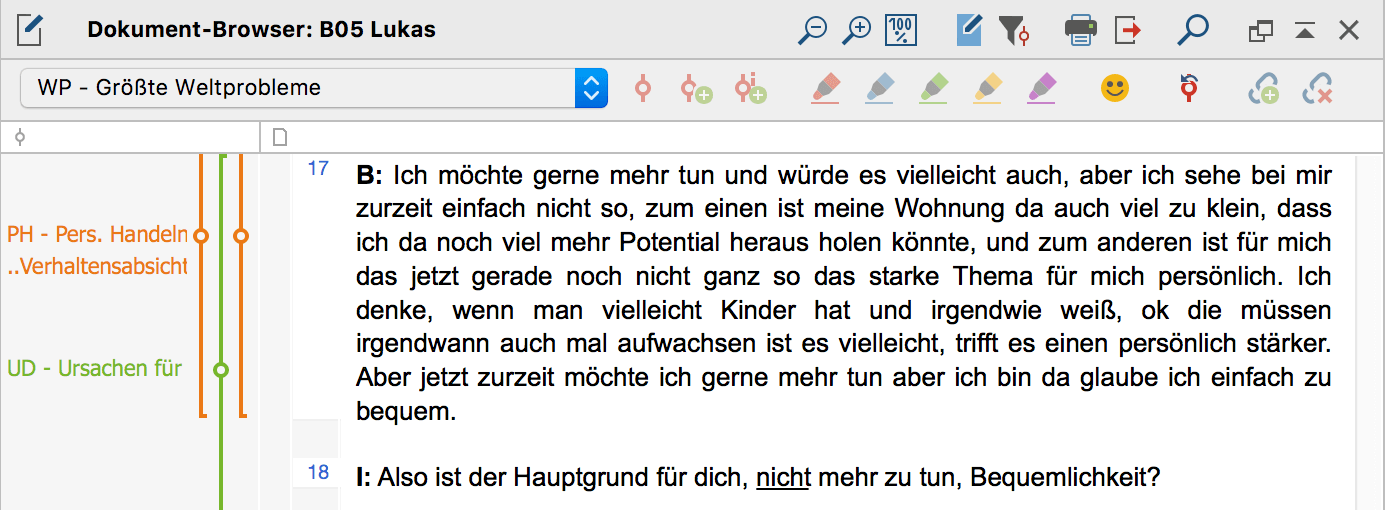Click the coding column header icon
This screenshot has width=1385, height=510.
pos(19,137)
